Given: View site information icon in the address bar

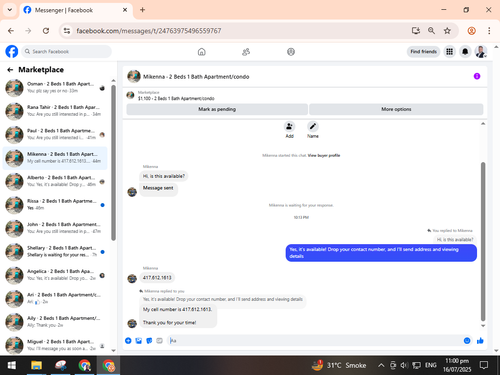Looking at the screenshot, I should pyautogui.click(x=67, y=31).
